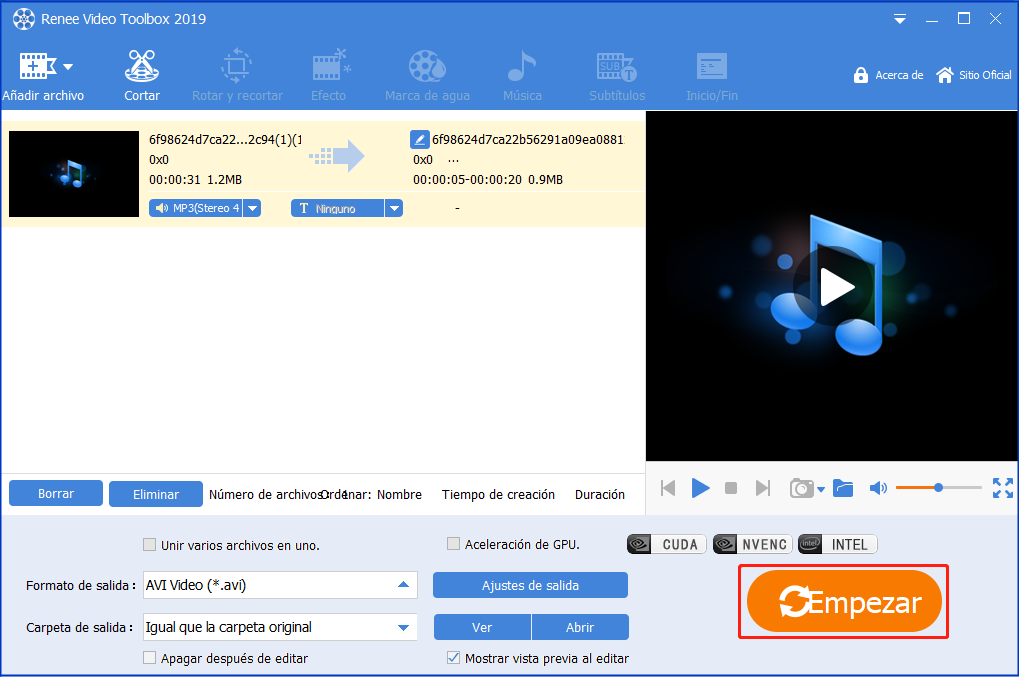Screen dimensions: 1019x677
Task: Open the Subtítulos tool
Action: tap(617, 77)
